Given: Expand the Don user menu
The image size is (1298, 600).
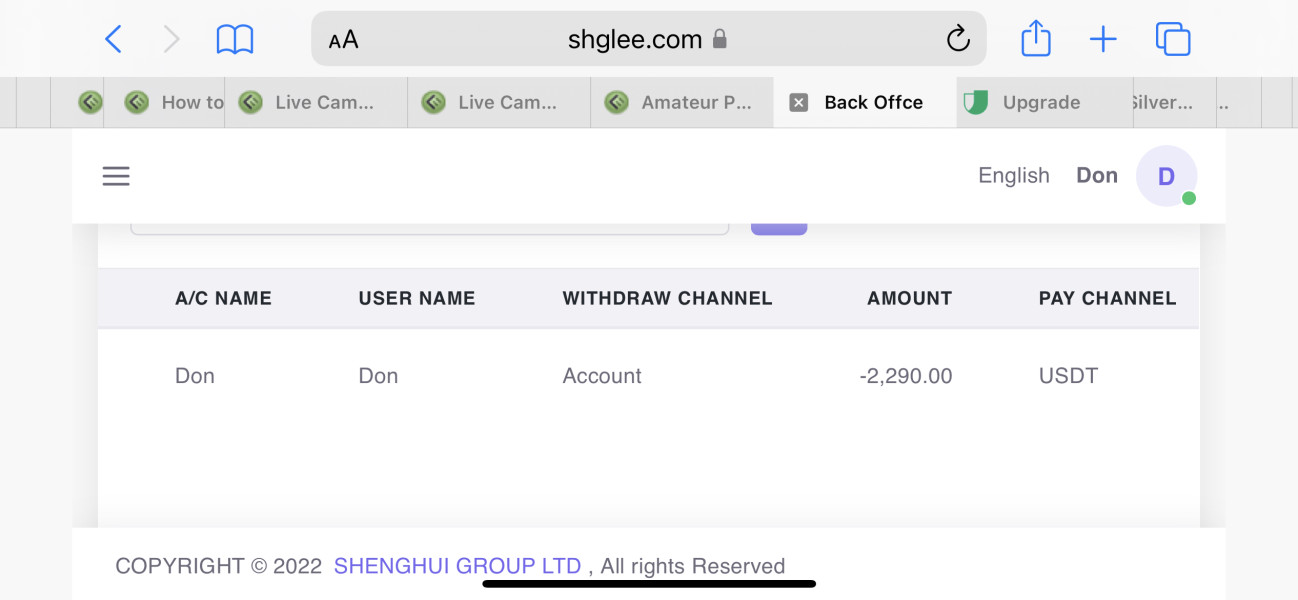Looking at the screenshot, I should (x=1096, y=176).
